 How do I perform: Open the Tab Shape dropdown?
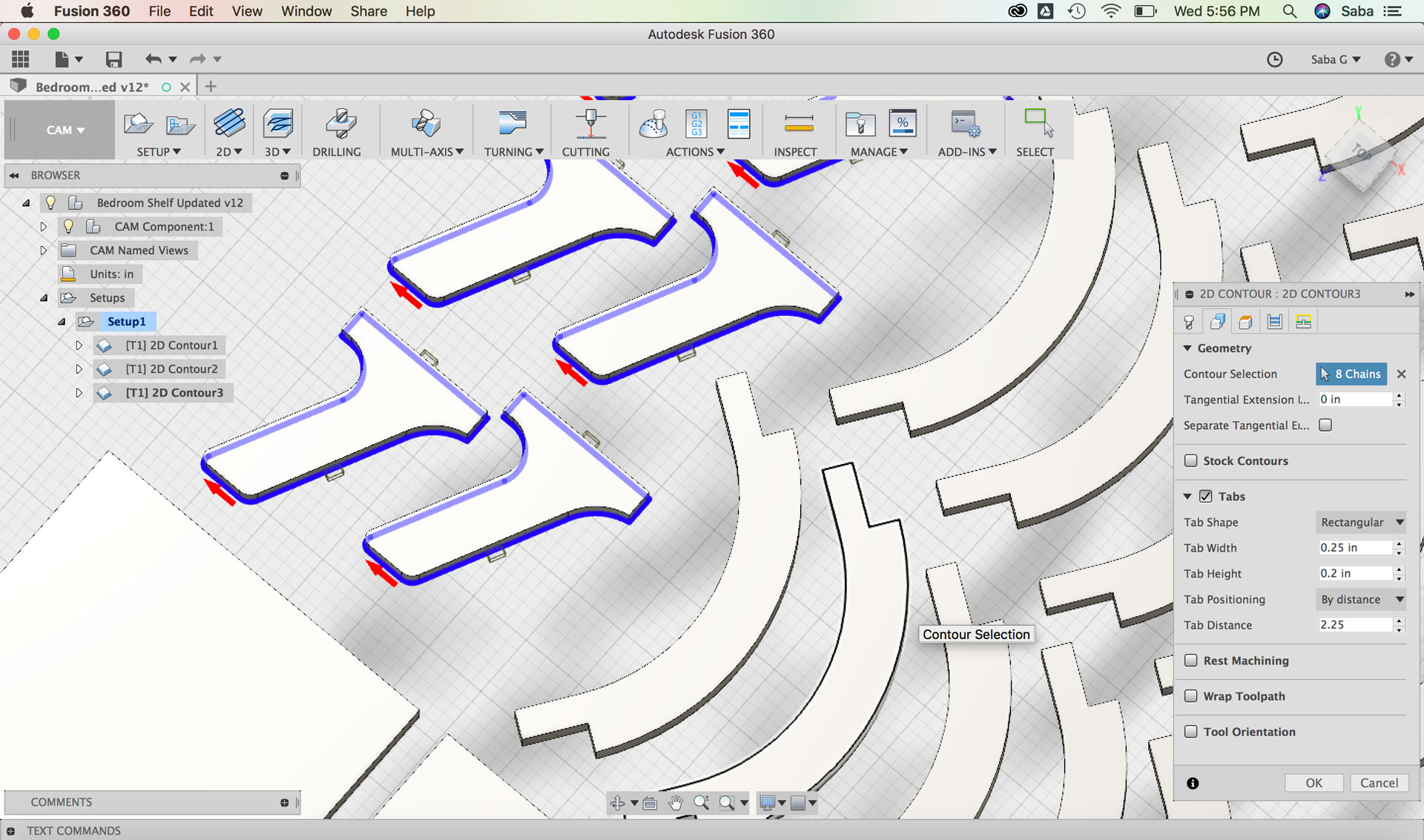click(1362, 522)
